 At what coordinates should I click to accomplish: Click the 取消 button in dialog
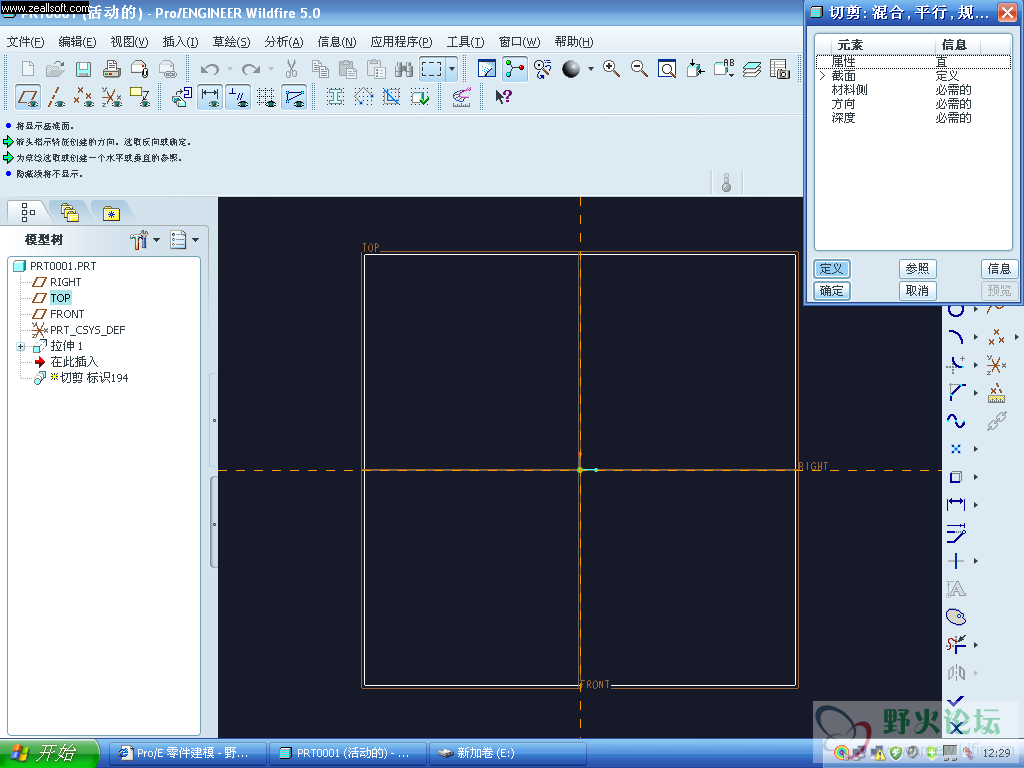[918, 291]
